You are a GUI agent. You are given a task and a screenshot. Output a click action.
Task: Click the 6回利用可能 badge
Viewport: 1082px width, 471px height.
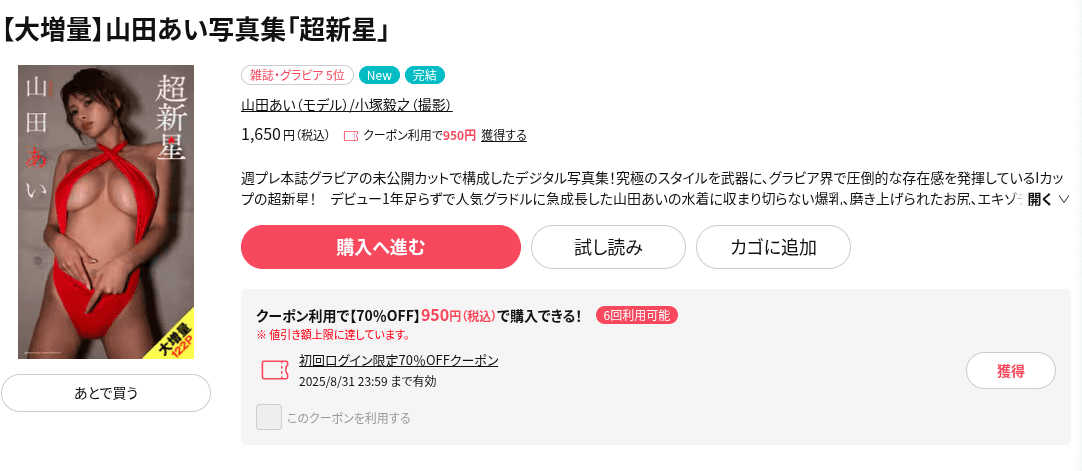[x=637, y=316]
